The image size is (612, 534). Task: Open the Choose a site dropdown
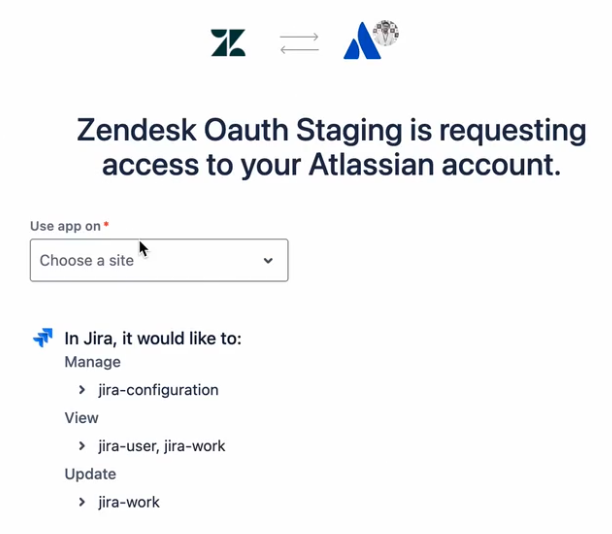click(159, 260)
